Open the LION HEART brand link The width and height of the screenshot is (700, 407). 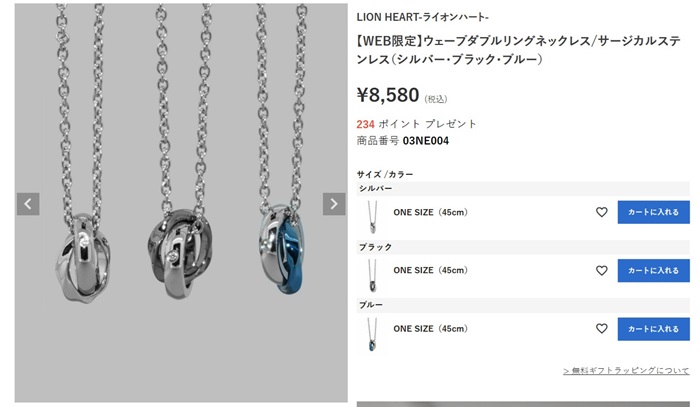click(422, 17)
